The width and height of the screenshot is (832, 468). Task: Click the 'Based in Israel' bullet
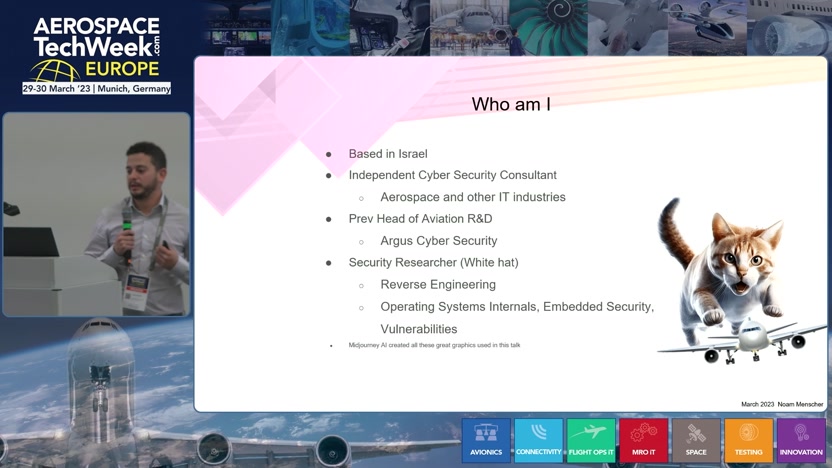coord(388,154)
